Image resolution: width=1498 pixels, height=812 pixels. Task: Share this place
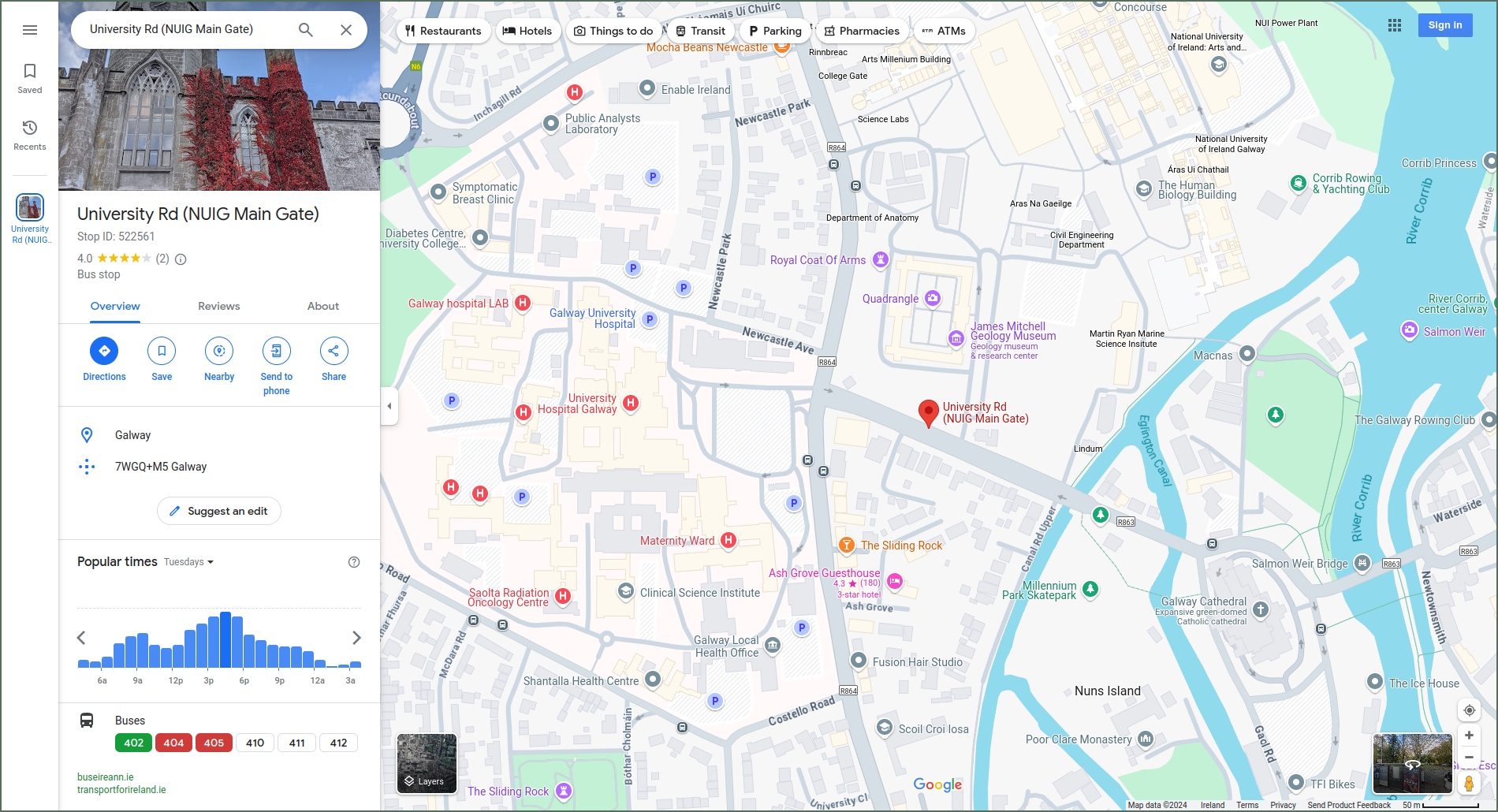click(334, 351)
